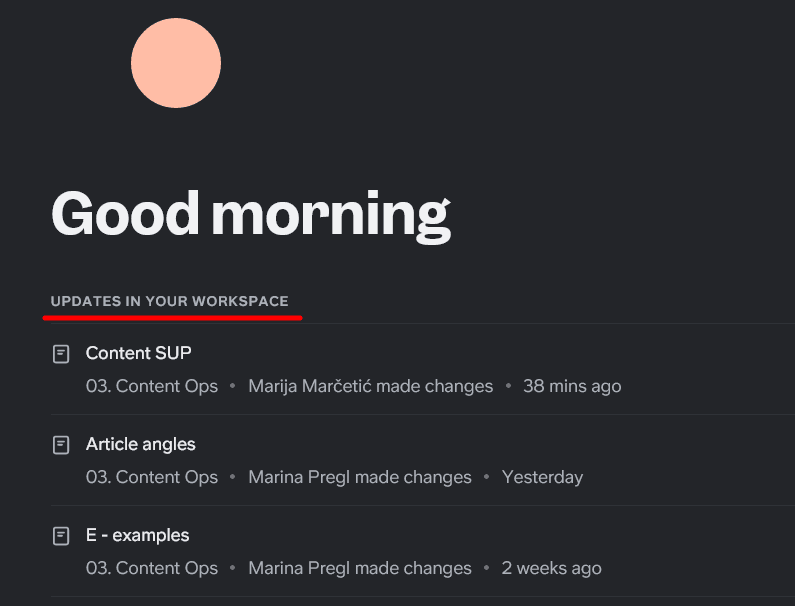The height and width of the screenshot is (606, 795).
Task: Open 03. Content Ops under Article angles
Action: [x=152, y=477]
